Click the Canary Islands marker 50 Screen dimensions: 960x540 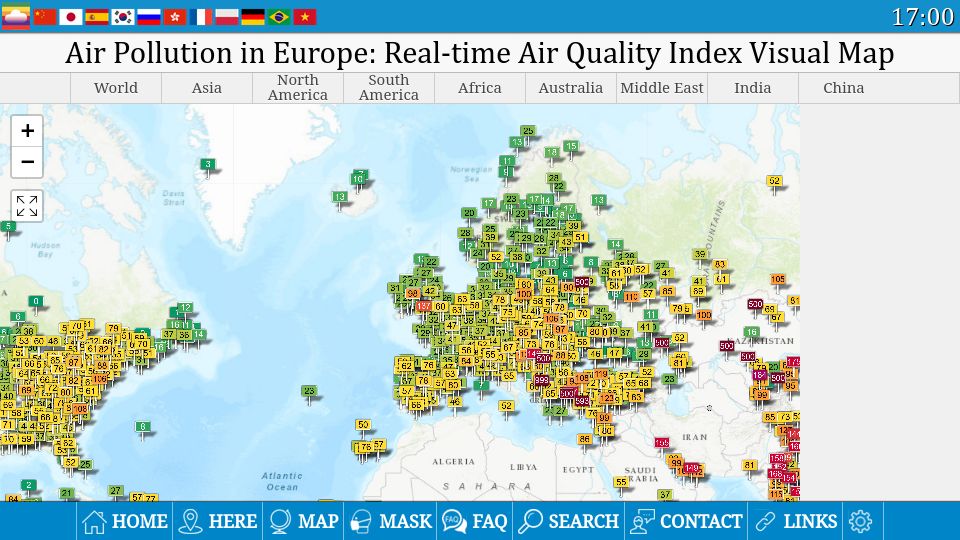(363, 424)
